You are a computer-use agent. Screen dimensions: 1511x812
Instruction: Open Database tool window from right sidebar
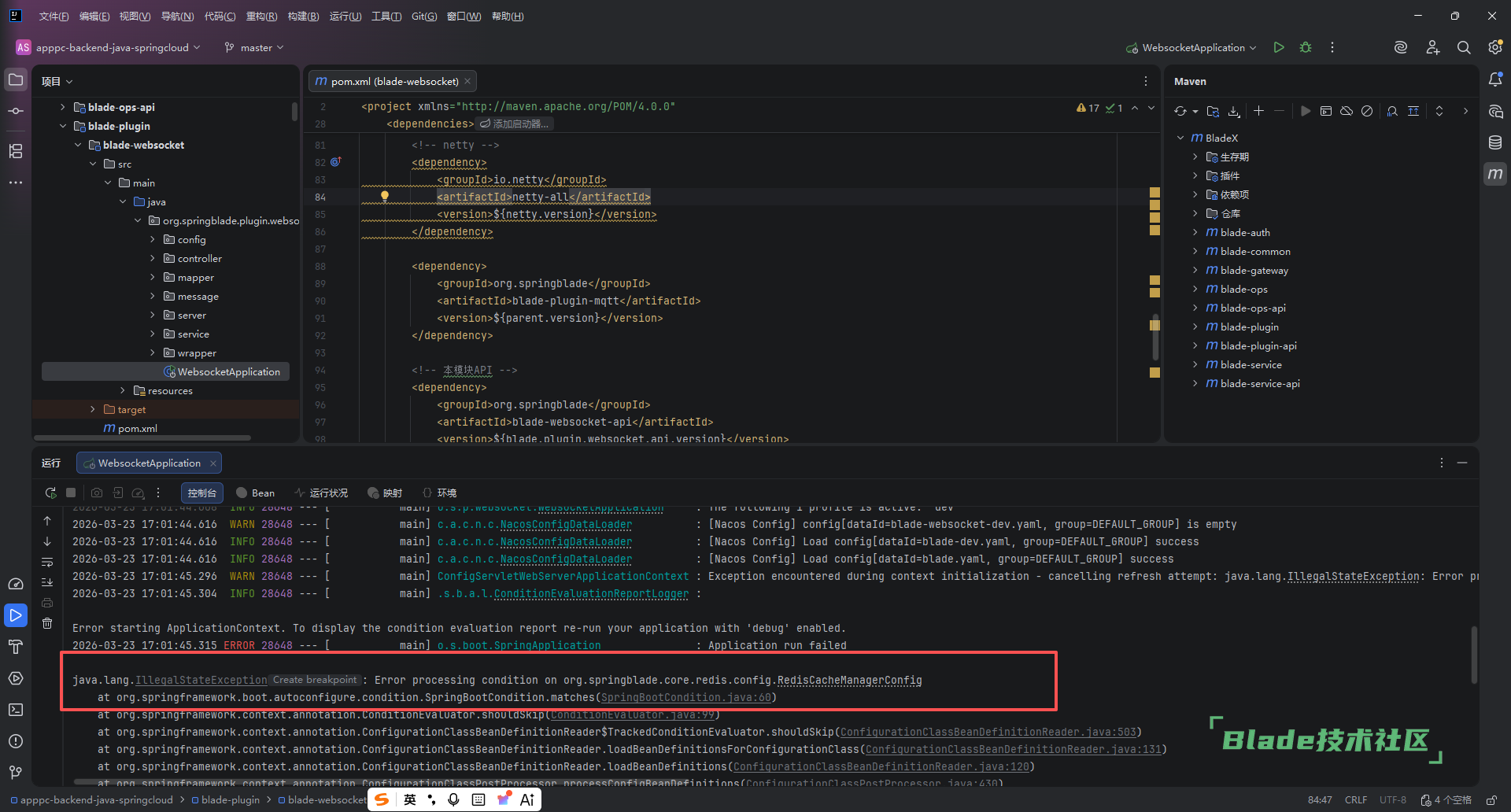pos(1495,142)
